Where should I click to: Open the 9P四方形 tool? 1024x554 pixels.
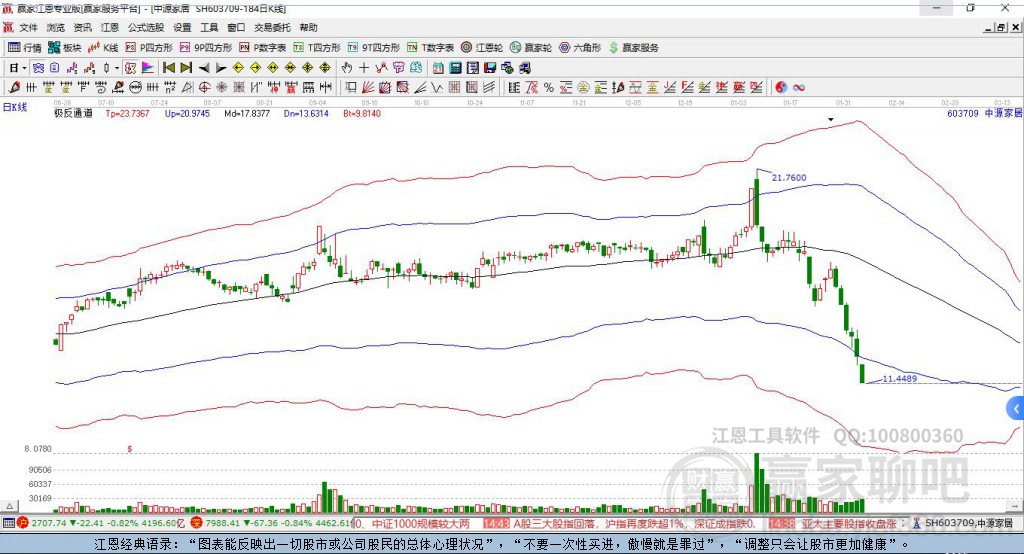pos(206,48)
